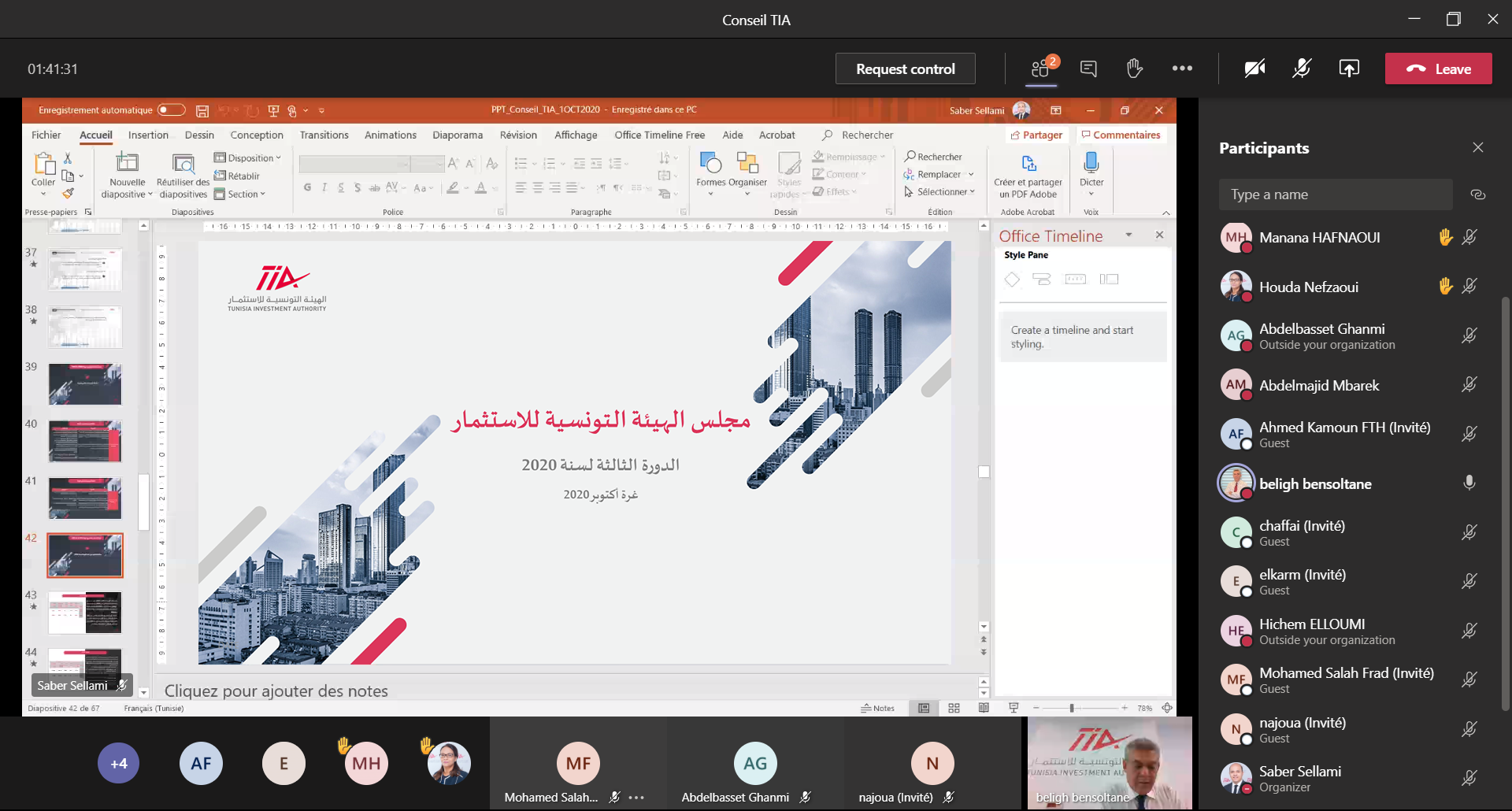This screenshot has height=811, width=1512.
Task: Click the zoom slider handle
Action: click(x=1072, y=708)
